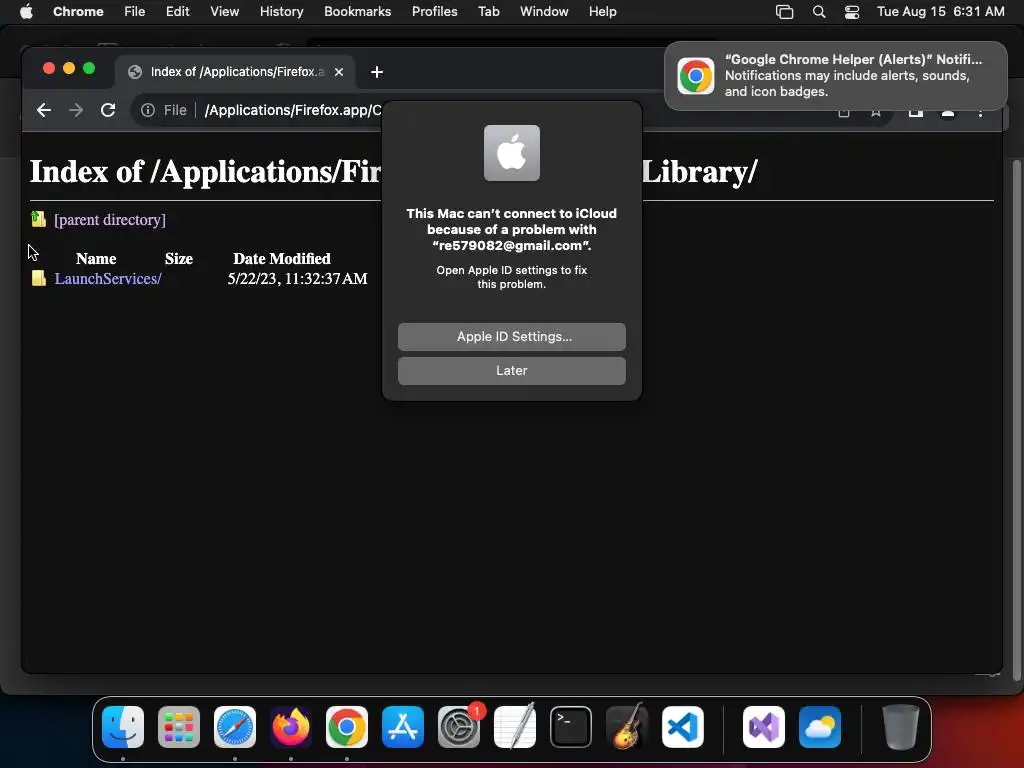1024x768 pixels.
Task: Click the date 5/22/23, 11:32:37 AM
Action: pyautogui.click(x=297, y=279)
